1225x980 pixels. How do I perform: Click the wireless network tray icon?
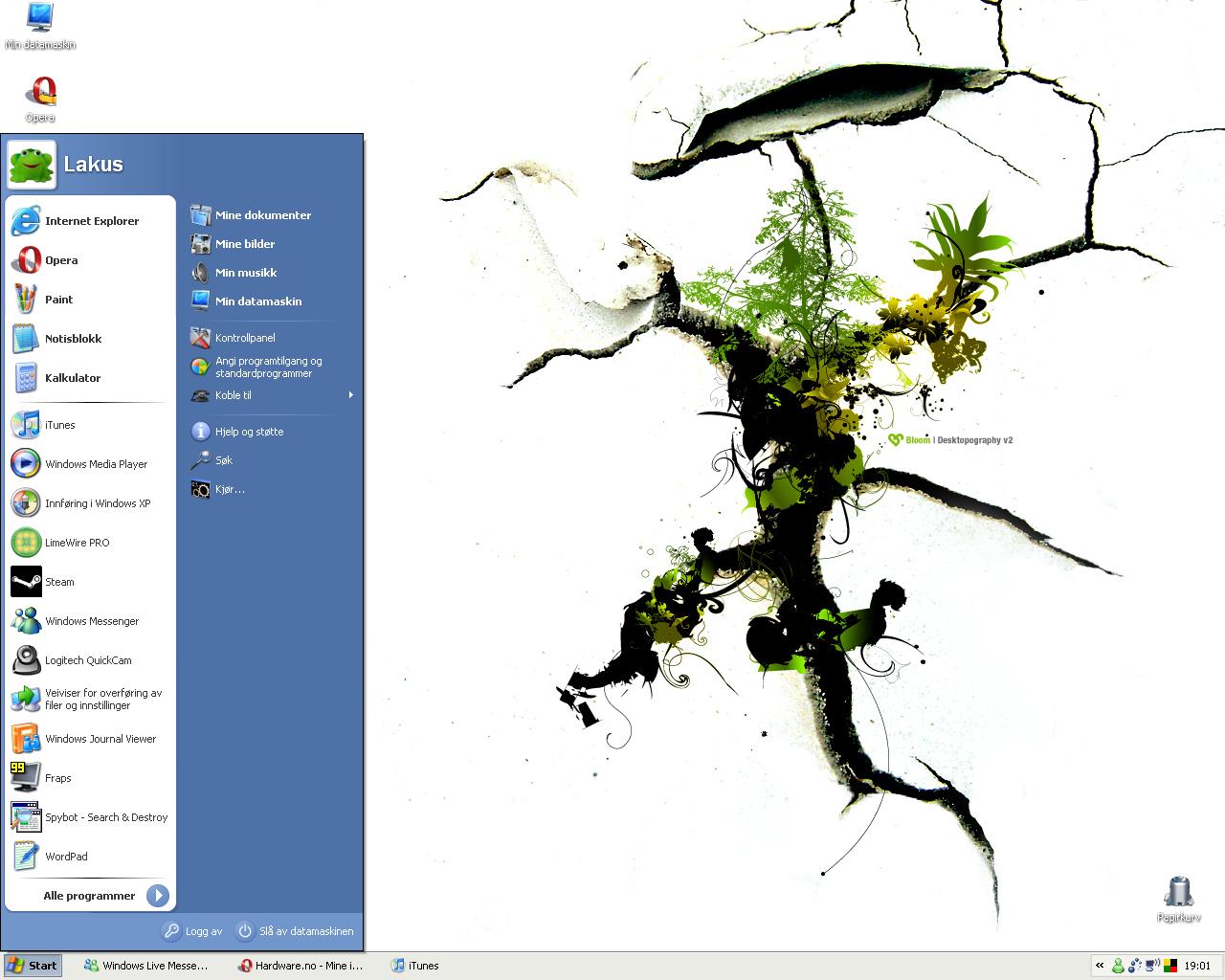pos(1152,966)
